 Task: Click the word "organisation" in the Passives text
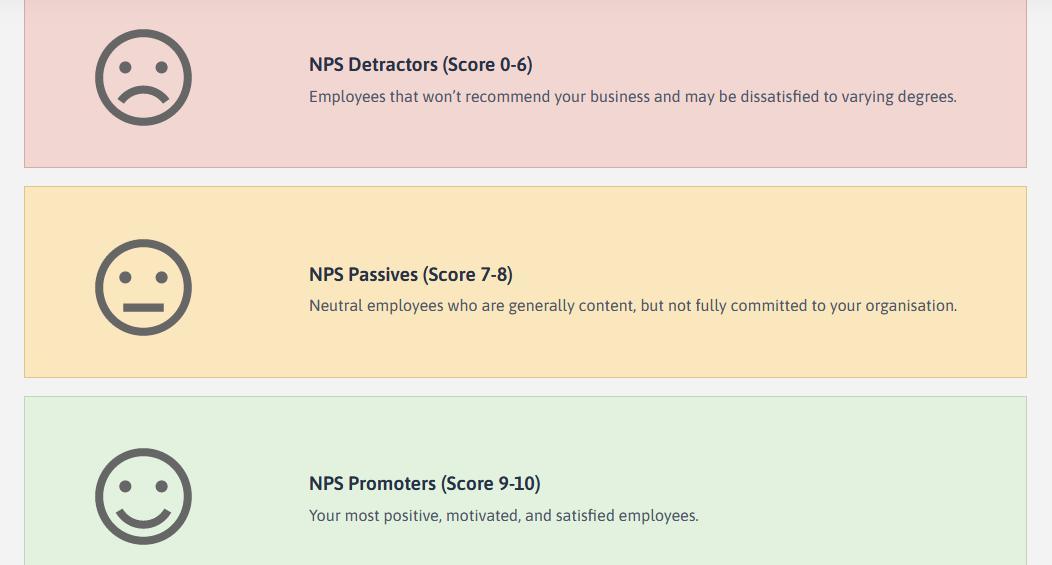911,307
